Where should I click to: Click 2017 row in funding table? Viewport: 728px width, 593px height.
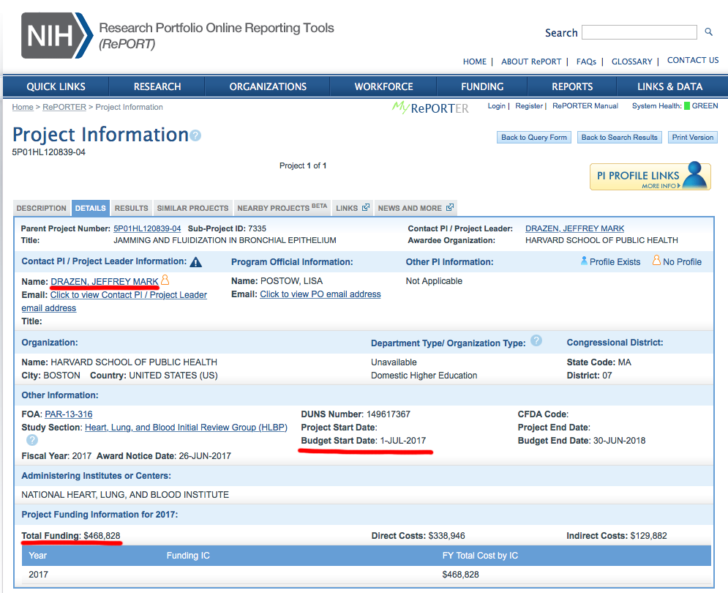(366, 574)
